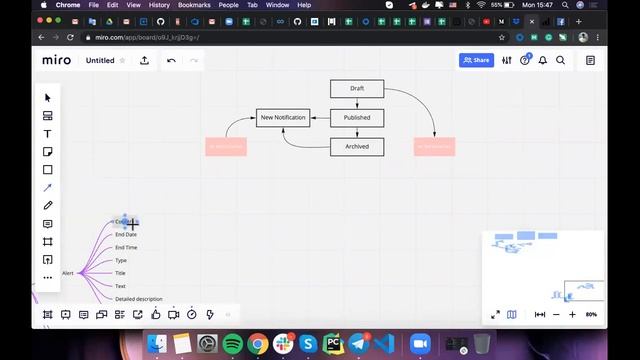Select the Archived box in the diagram
The width and height of the screenshot is (640, 360).
[357, 147]
